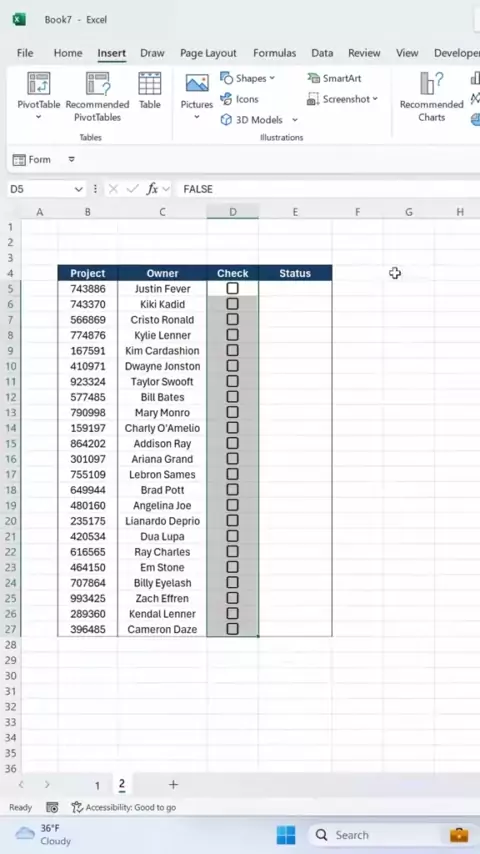
Task: Add a new sheet with plus button
Action: click(x=173, y=784)
